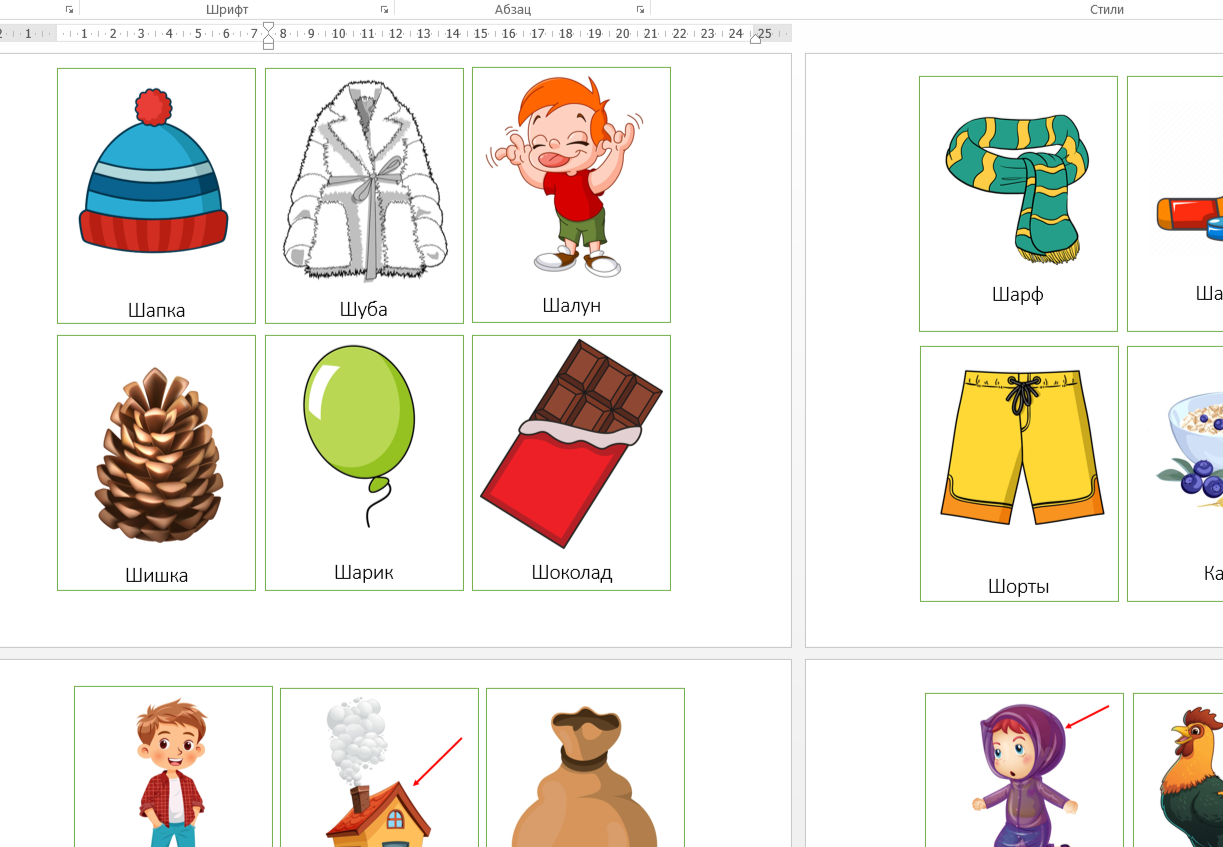Viewport: 1223px width, 847px height.
Task: Select the brown sack picture
Action: click(584, 777)
